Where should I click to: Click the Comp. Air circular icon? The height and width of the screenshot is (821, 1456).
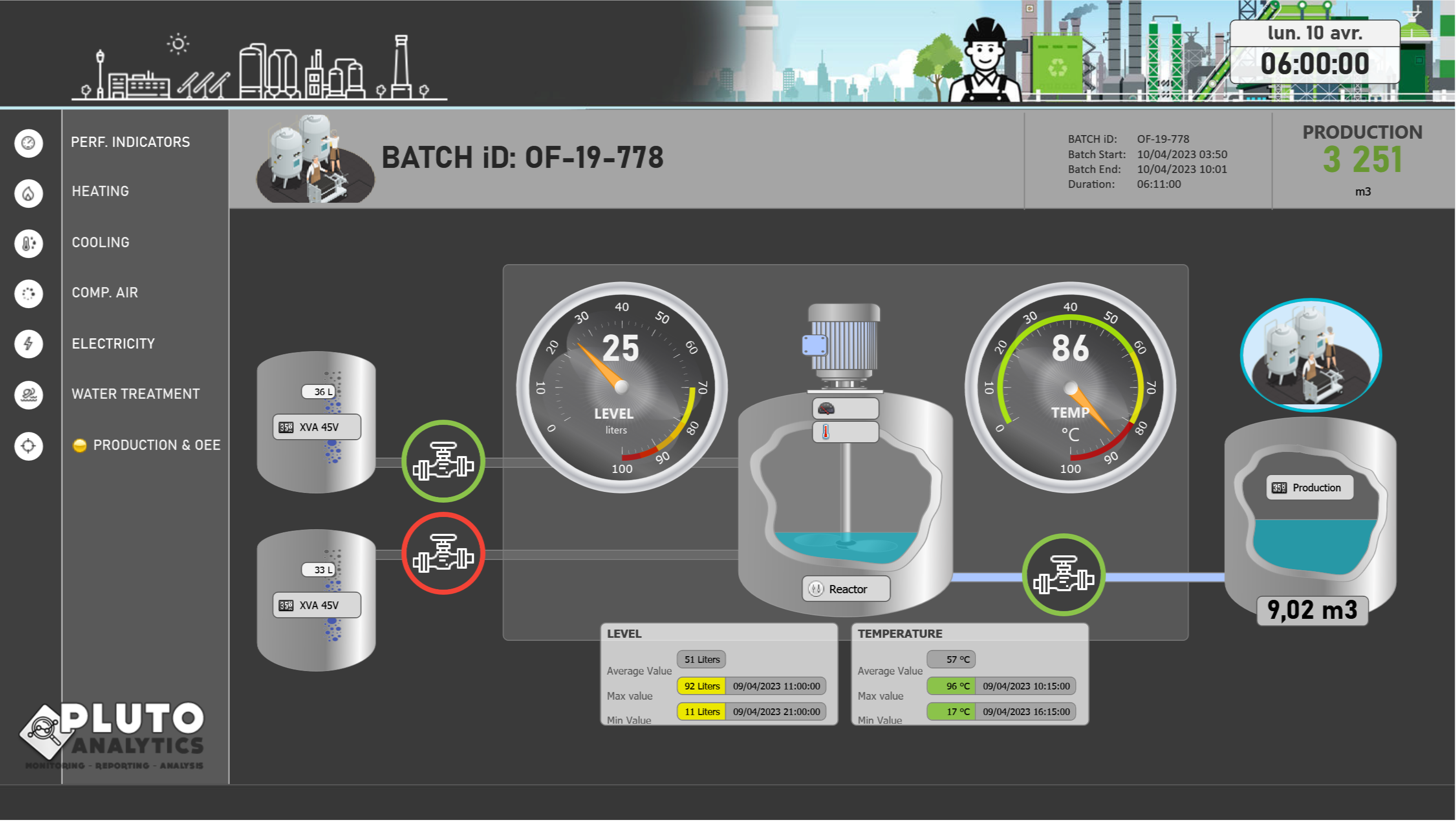pos(28,294)
